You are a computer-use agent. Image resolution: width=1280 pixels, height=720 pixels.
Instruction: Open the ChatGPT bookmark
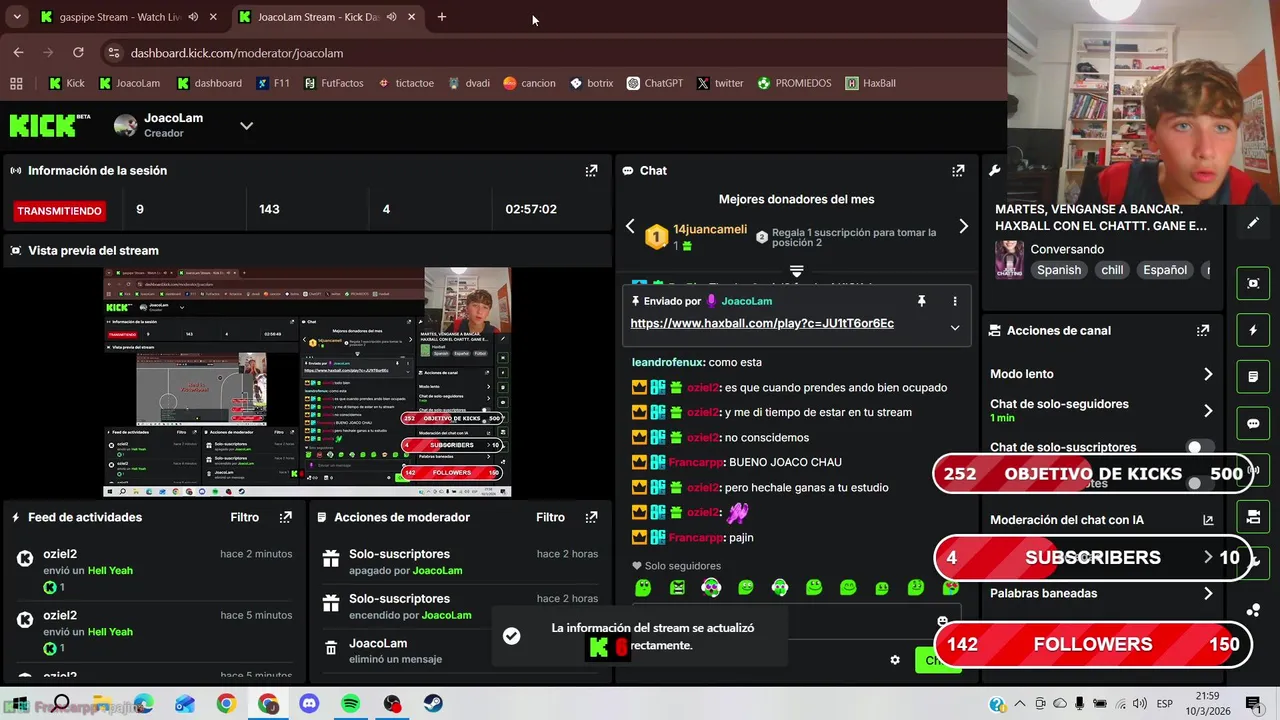[x=654, y=83]
